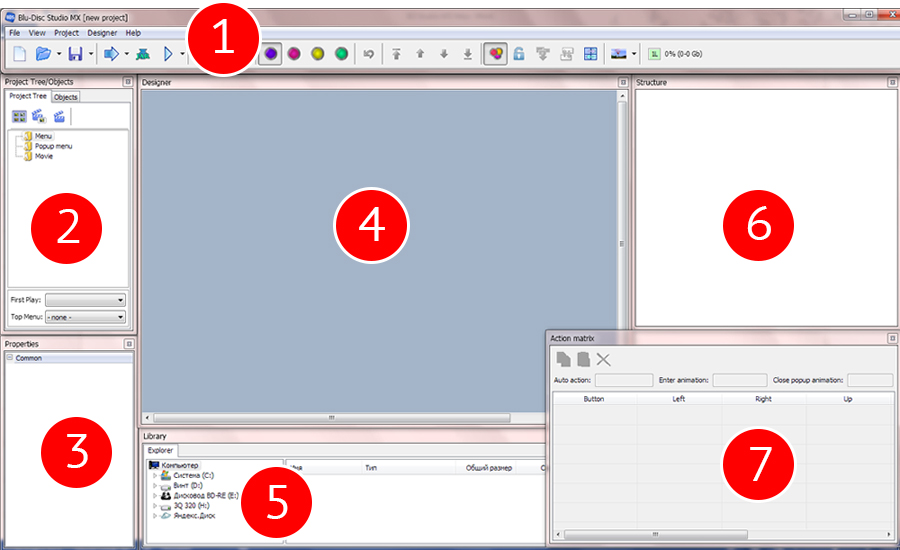Viewport: 900px width, 550px height.
Task: Click the delete X icon in Action matrix
Action: 603,359
